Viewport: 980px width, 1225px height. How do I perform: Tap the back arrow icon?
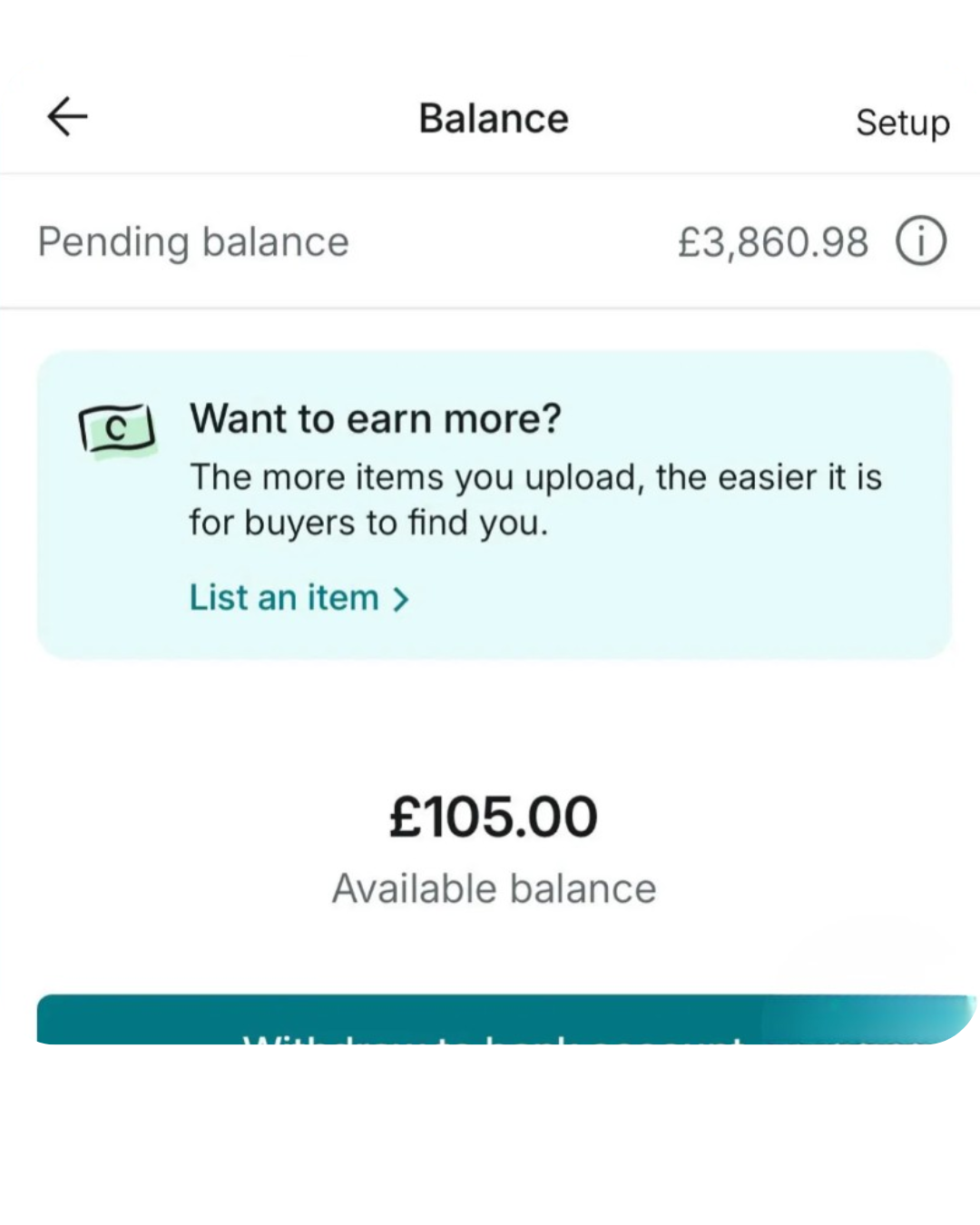[67, 117]
